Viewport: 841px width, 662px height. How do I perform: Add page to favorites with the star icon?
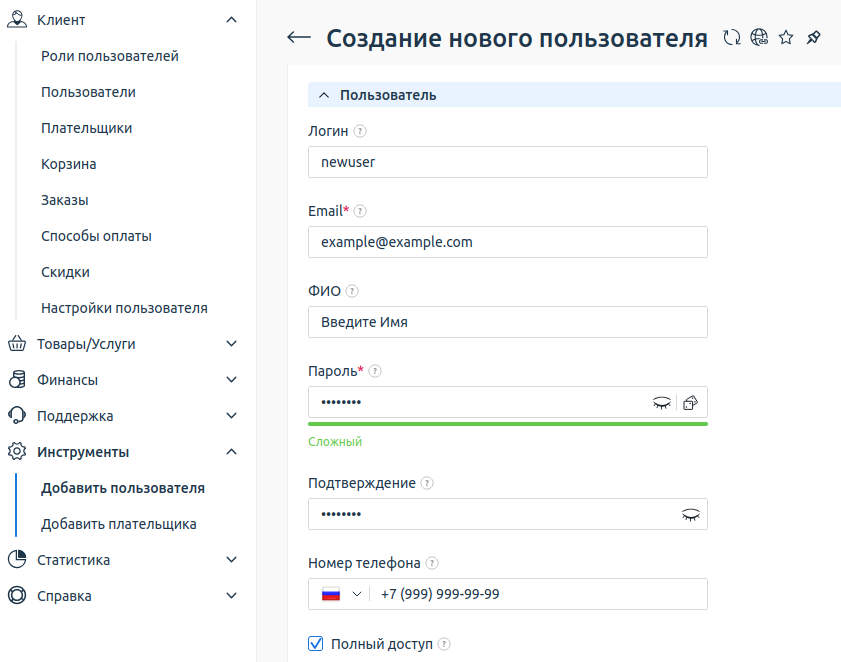point(786,38)
